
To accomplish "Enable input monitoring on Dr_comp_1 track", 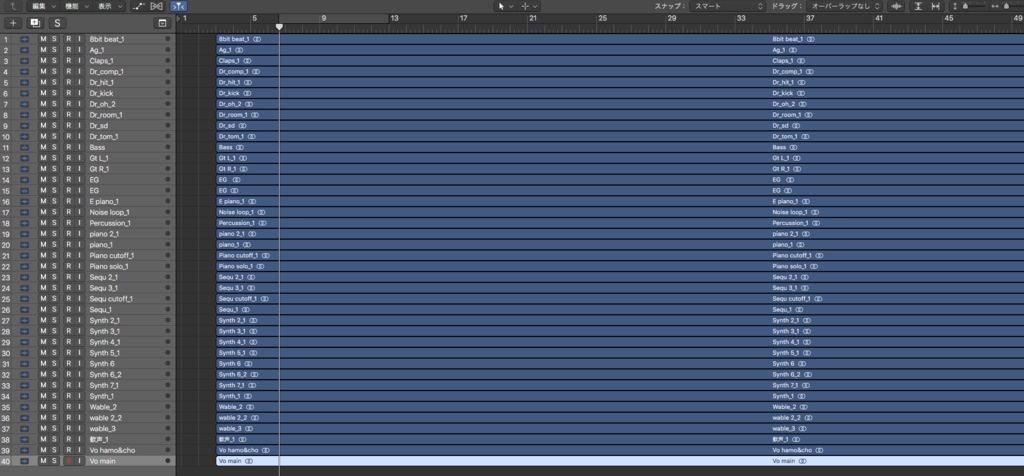I will (x=80, y=71).
